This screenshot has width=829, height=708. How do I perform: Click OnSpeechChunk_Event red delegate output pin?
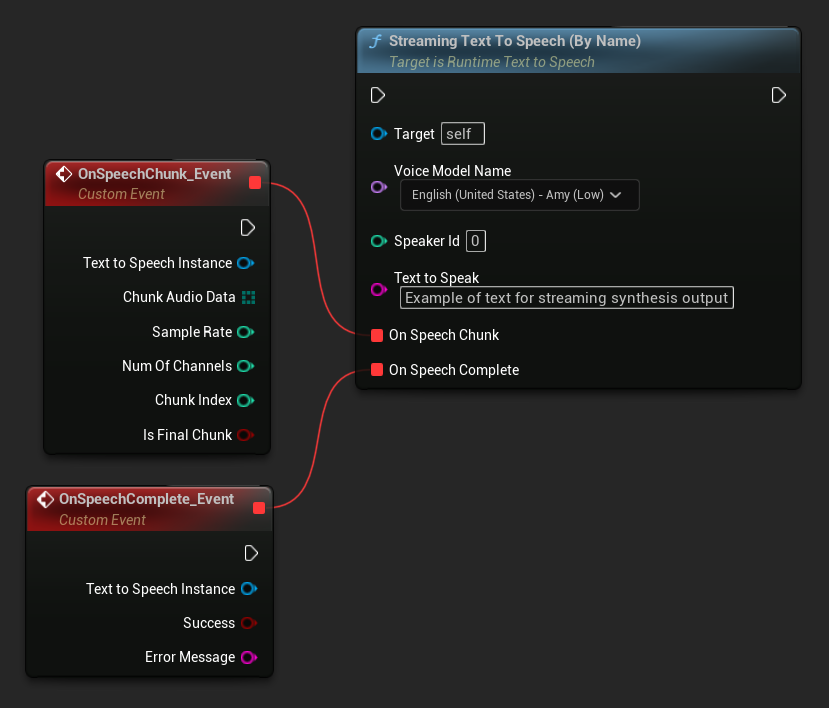[255, 182]
